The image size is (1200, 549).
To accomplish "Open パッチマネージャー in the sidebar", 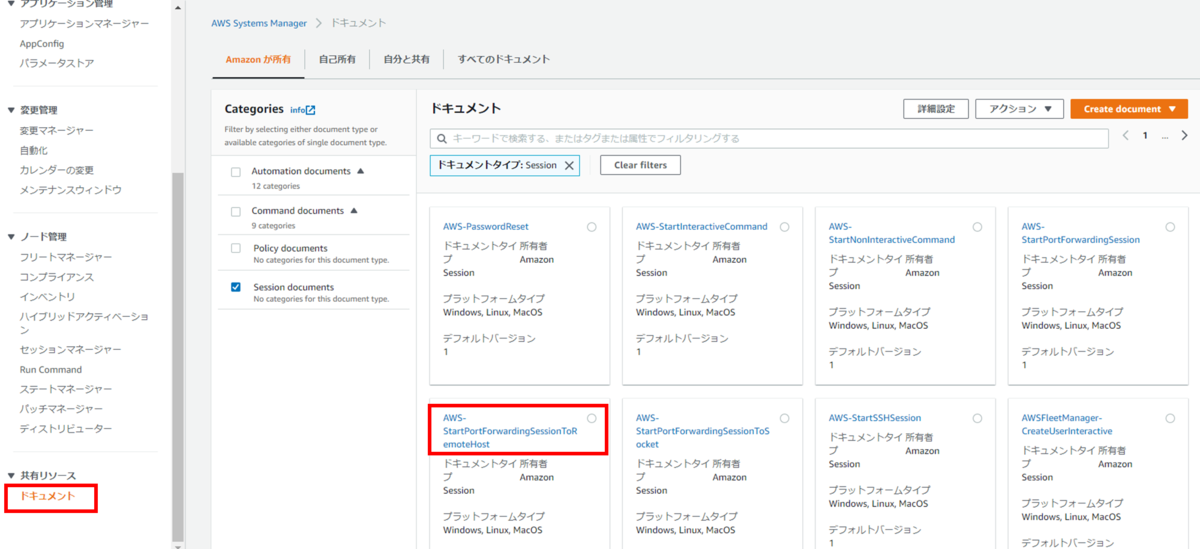I will (61, 409).
